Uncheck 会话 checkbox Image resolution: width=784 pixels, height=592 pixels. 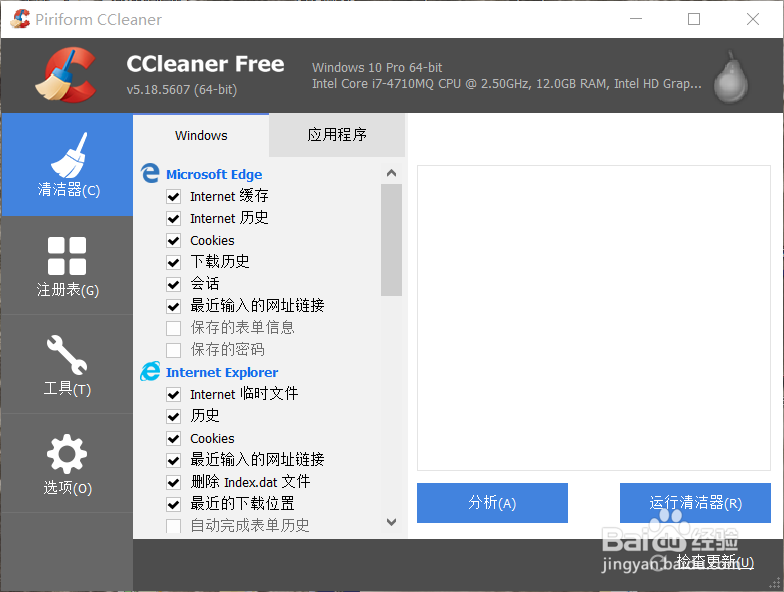coord(174,284)
